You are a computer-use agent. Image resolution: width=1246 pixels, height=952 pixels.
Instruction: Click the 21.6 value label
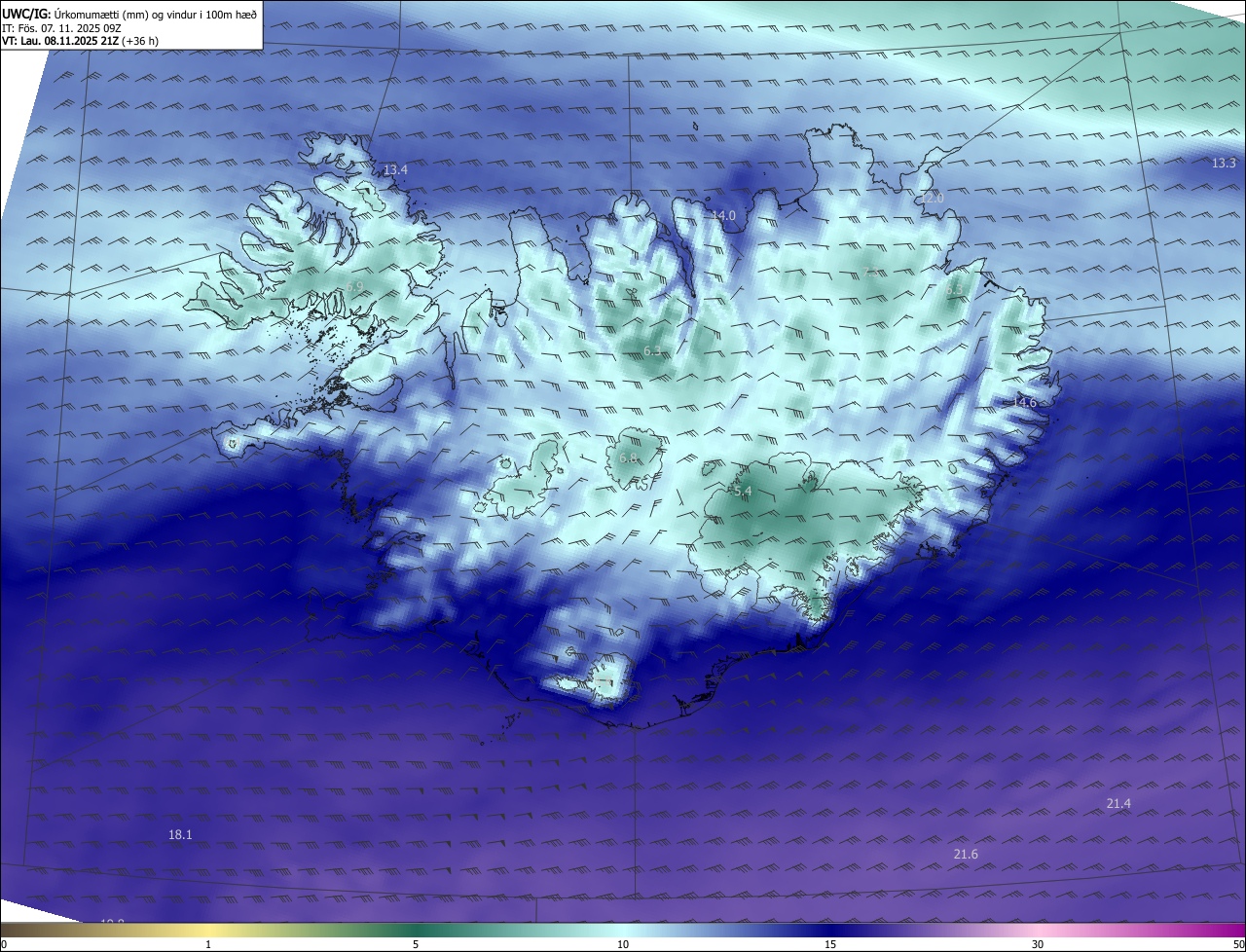(x=965, y=854)
